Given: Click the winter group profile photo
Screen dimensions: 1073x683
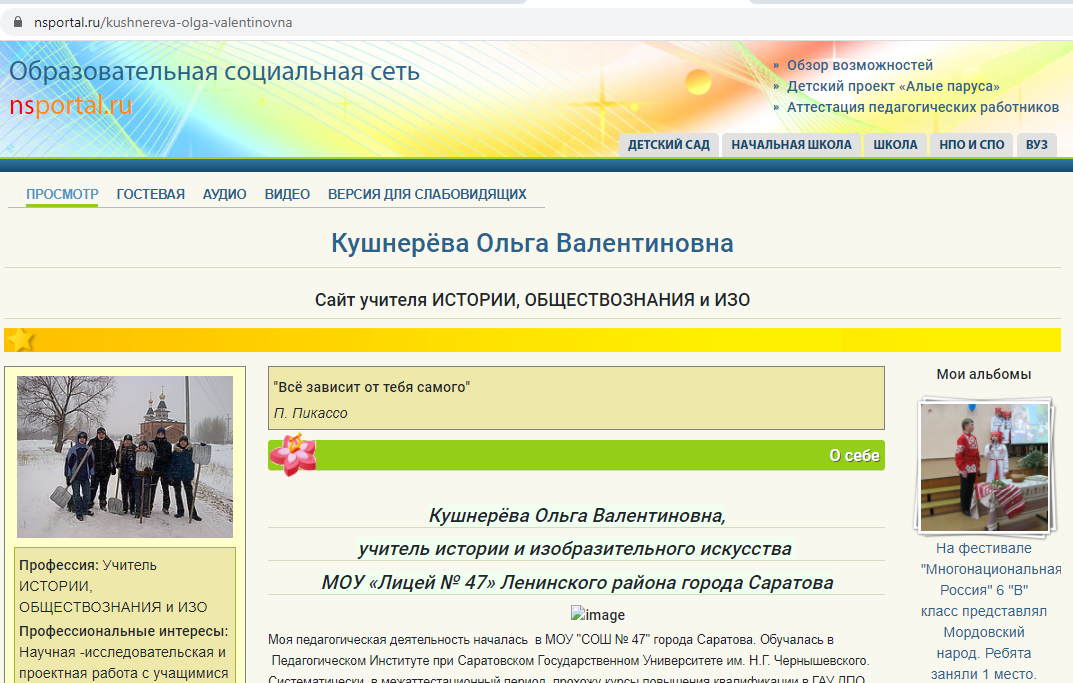Looking at the screenshot, I should (125, 456).
